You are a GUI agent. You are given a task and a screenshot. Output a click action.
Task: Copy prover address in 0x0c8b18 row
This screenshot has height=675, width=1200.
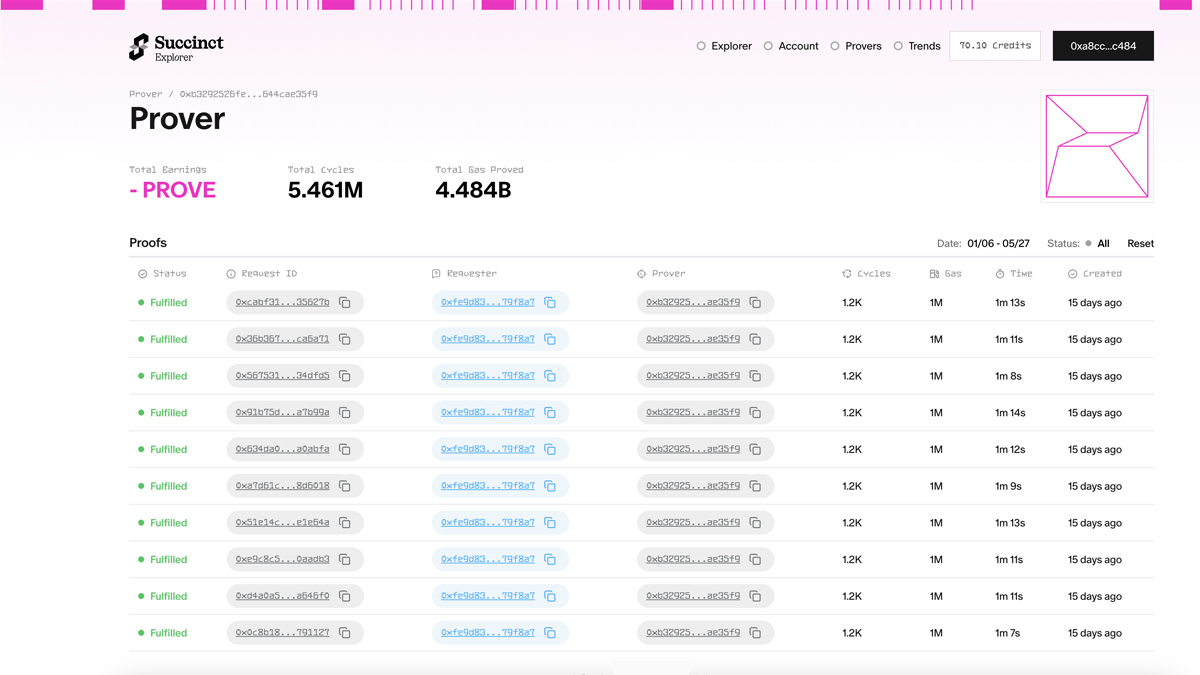pos(755,633)
